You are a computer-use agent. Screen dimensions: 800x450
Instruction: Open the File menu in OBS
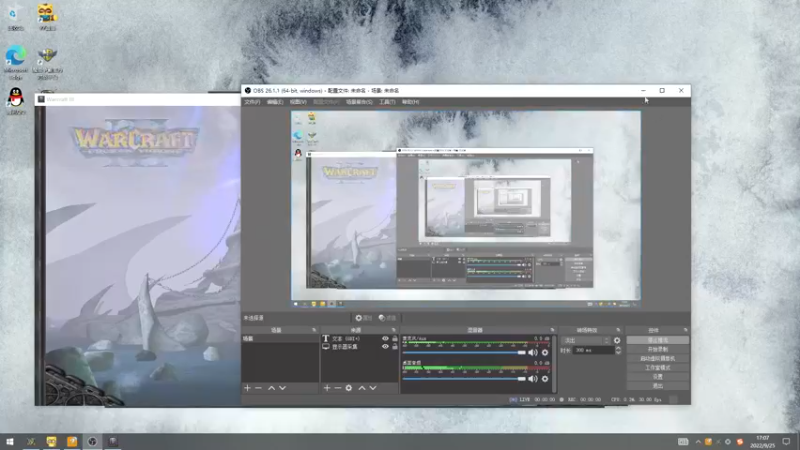252,102
